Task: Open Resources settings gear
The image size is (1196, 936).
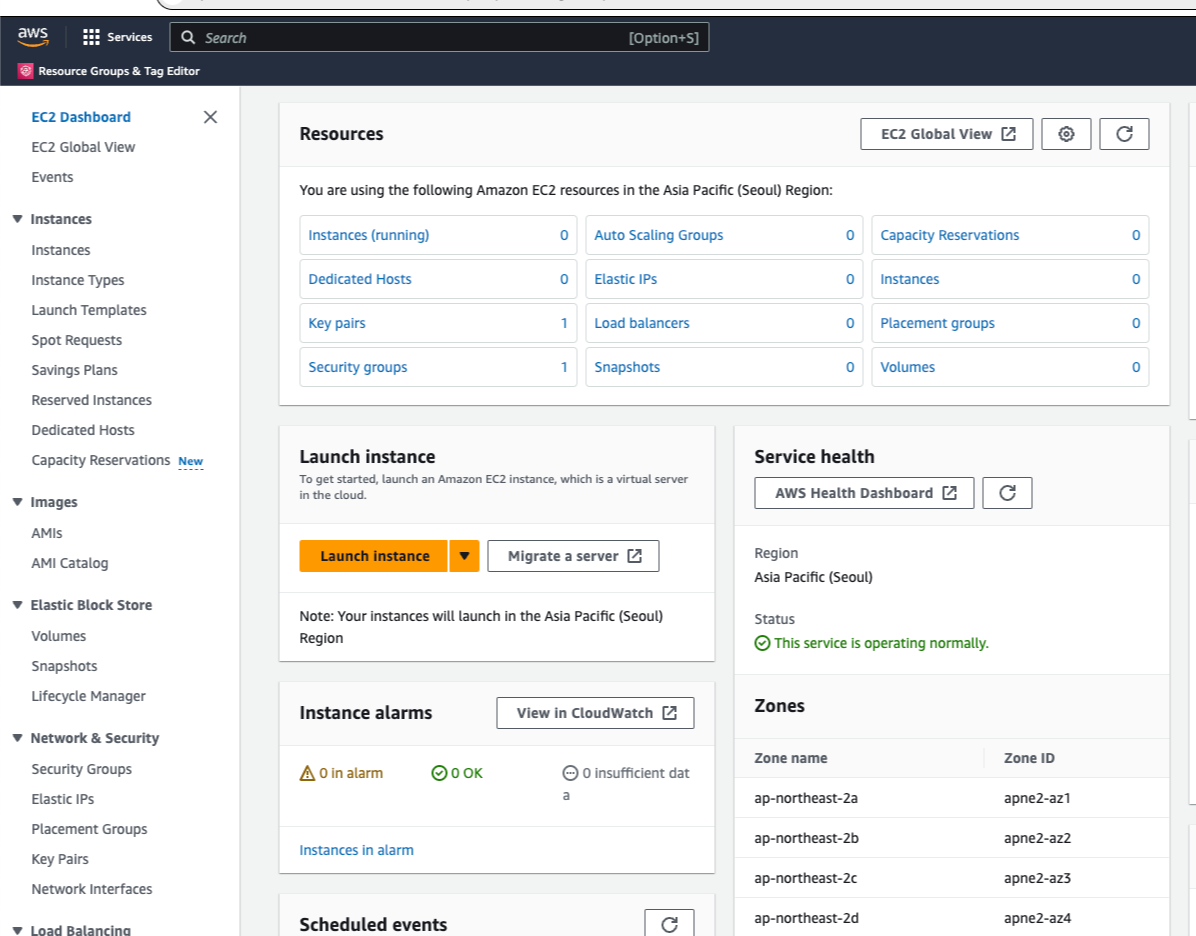Action: tap(1066, 134)
